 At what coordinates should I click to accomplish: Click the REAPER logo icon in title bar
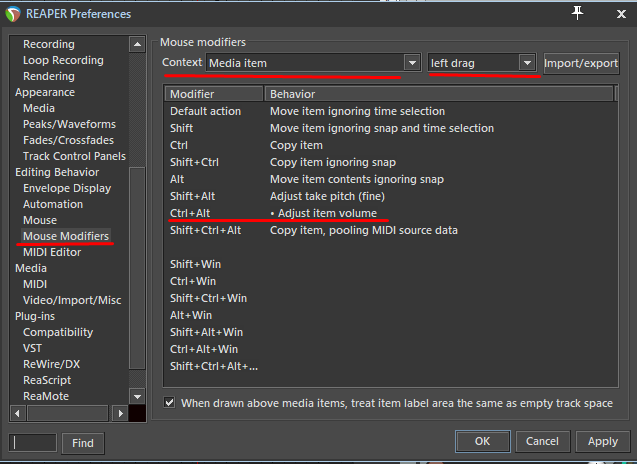(13, 14)
